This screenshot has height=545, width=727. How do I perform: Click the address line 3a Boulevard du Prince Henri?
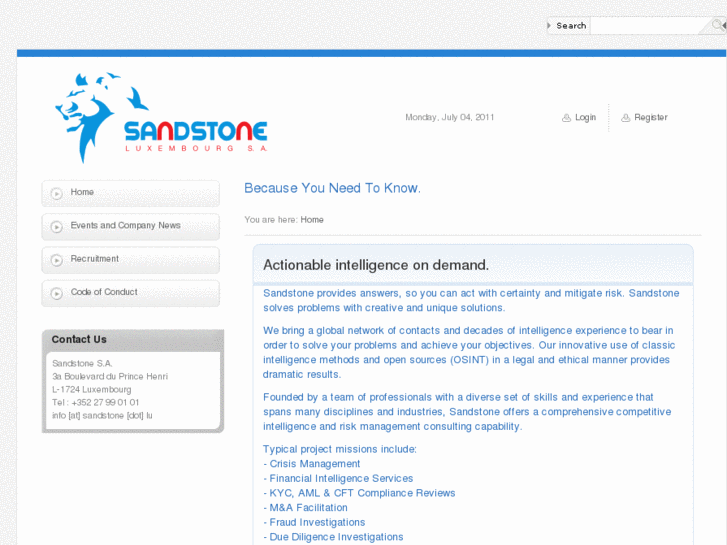point(110,377)
